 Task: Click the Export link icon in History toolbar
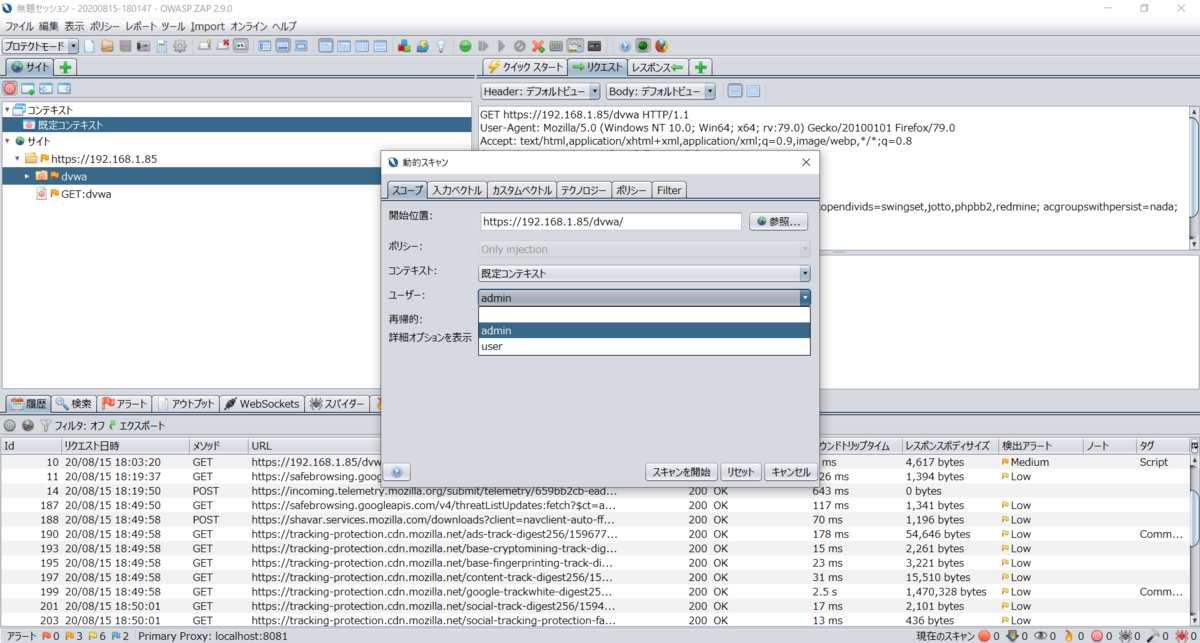pos(136,425)
